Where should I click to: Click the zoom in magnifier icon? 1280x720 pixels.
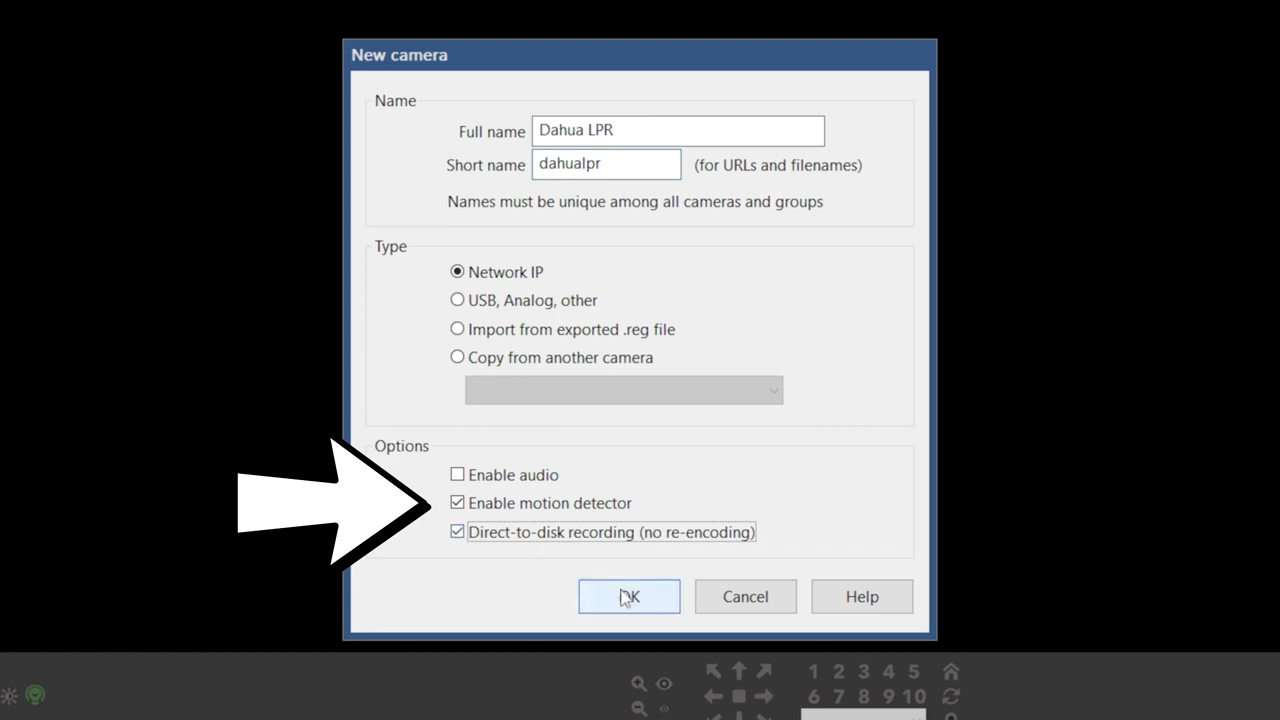pos(639,684)
